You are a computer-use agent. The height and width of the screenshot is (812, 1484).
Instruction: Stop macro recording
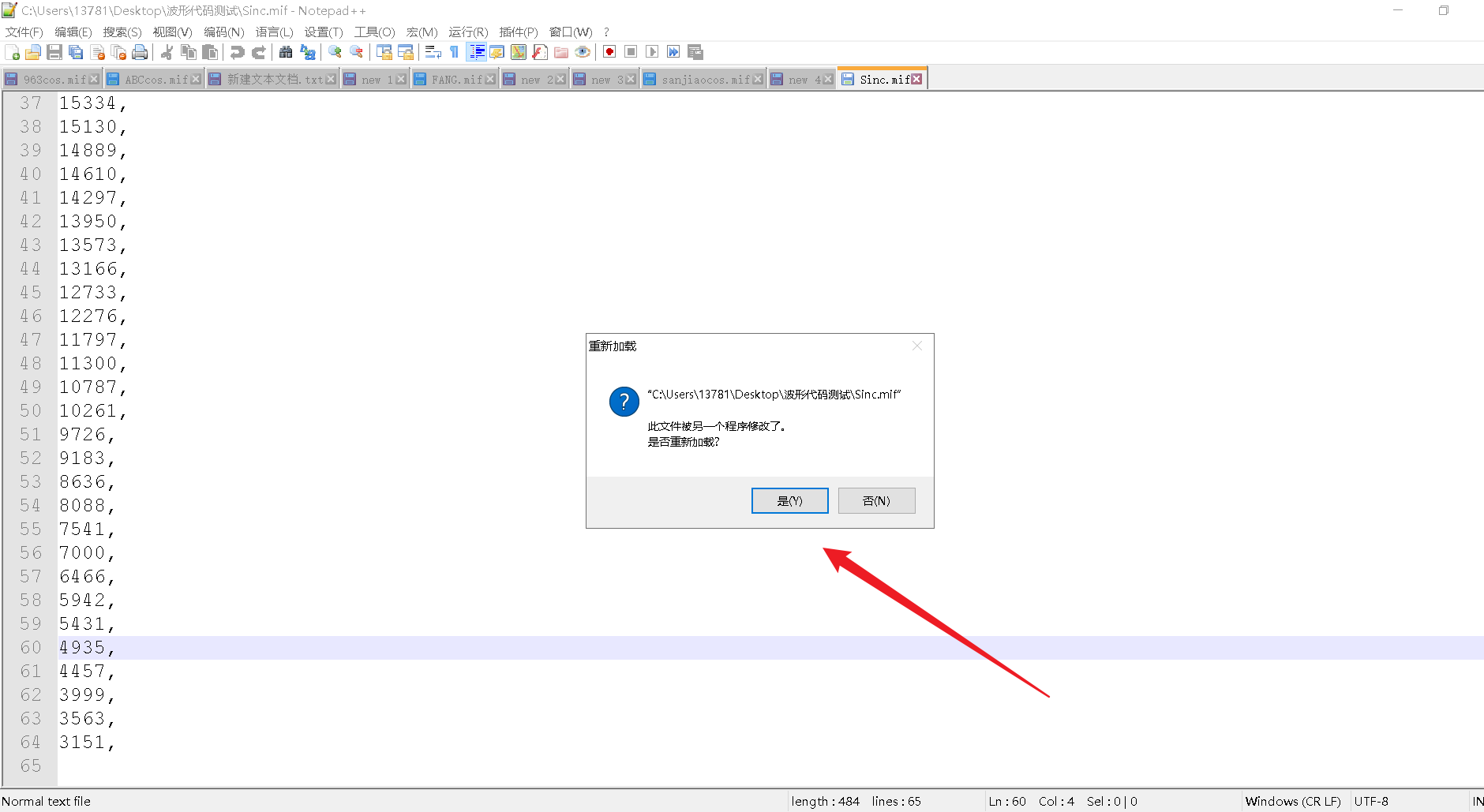631,52
